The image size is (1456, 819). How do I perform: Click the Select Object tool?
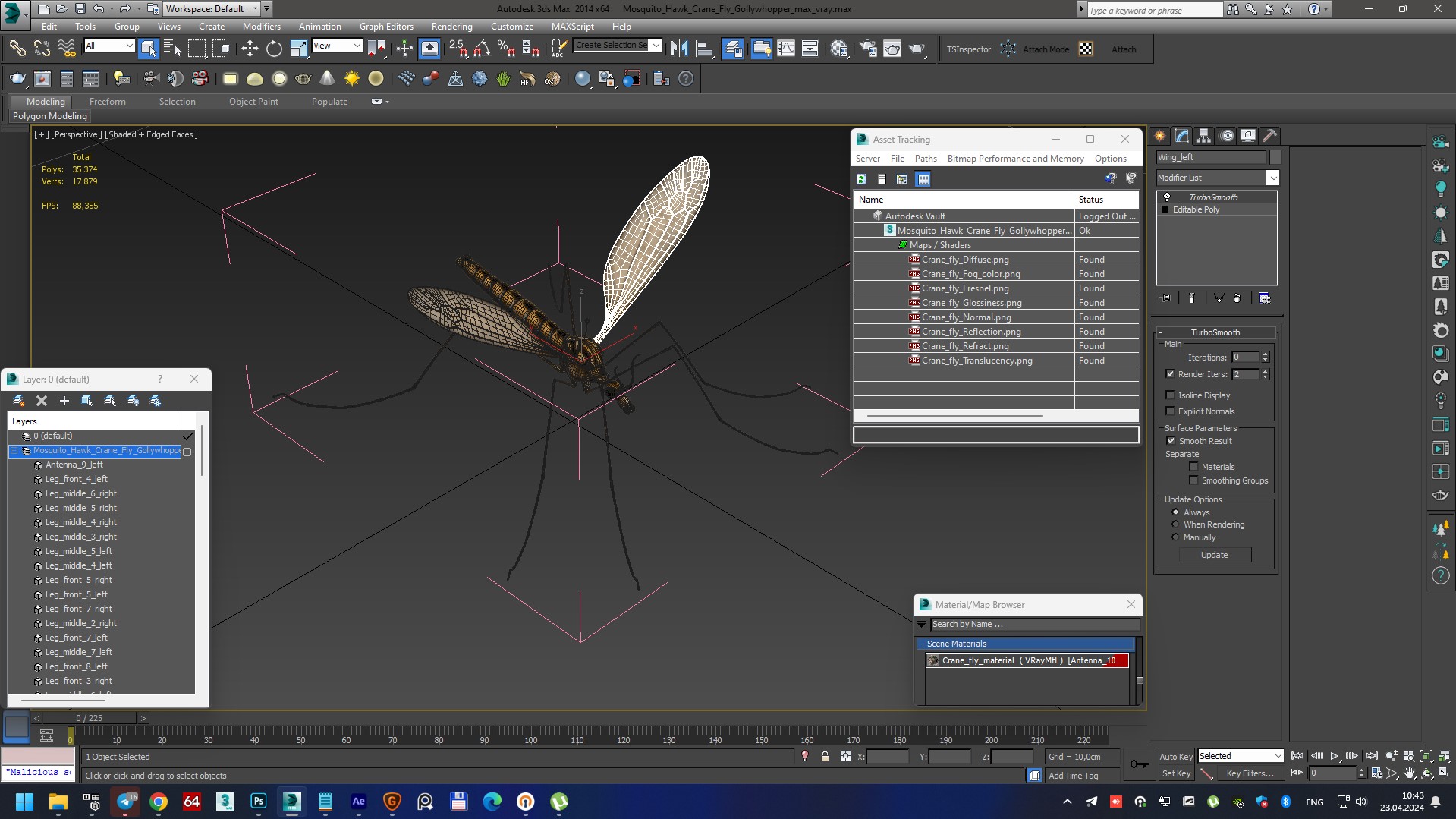[148, 49]
